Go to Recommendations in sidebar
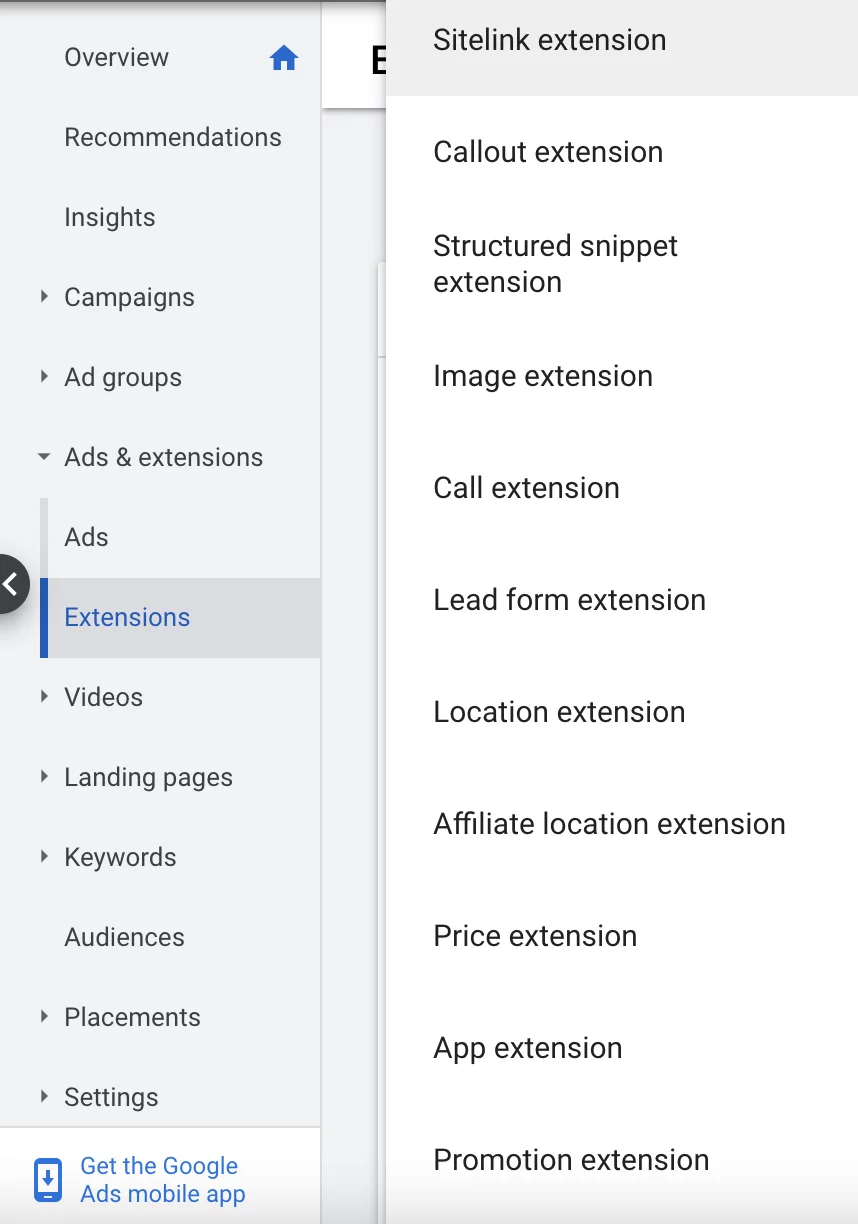 [x=173, y=137]
